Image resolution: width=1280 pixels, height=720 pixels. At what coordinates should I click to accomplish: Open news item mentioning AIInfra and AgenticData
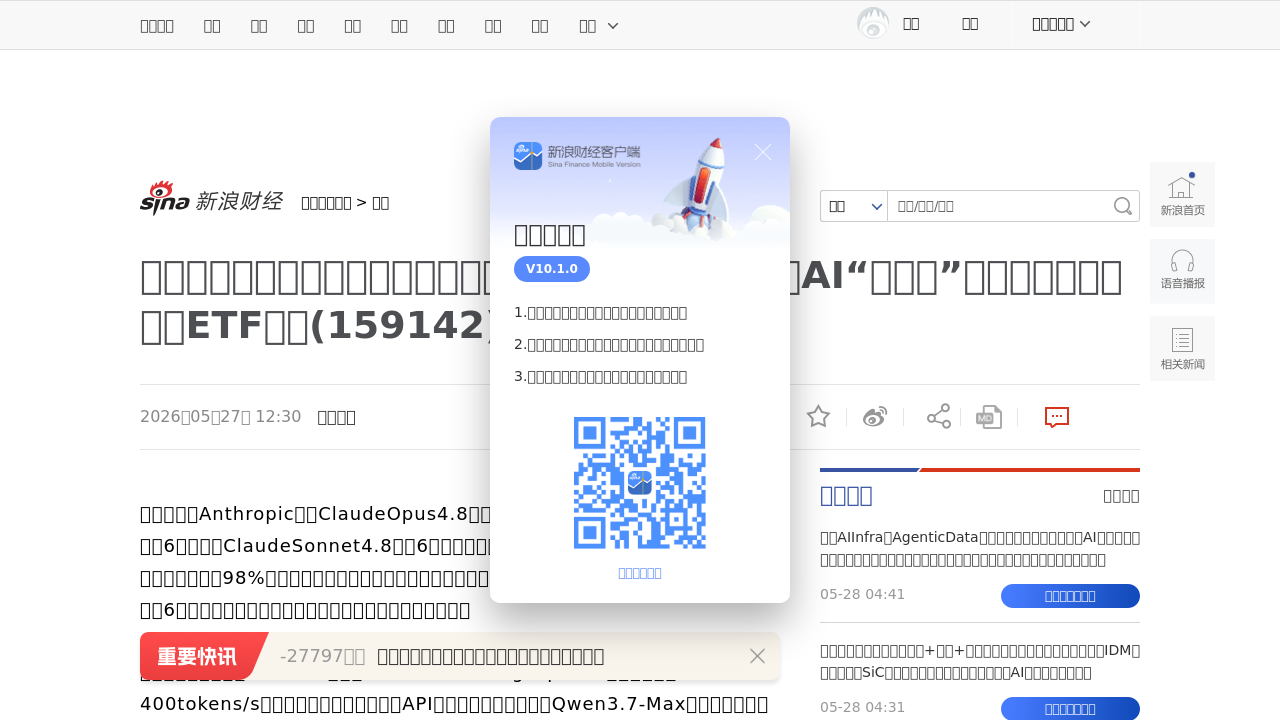pyautogui.click(x=980, y=548)
